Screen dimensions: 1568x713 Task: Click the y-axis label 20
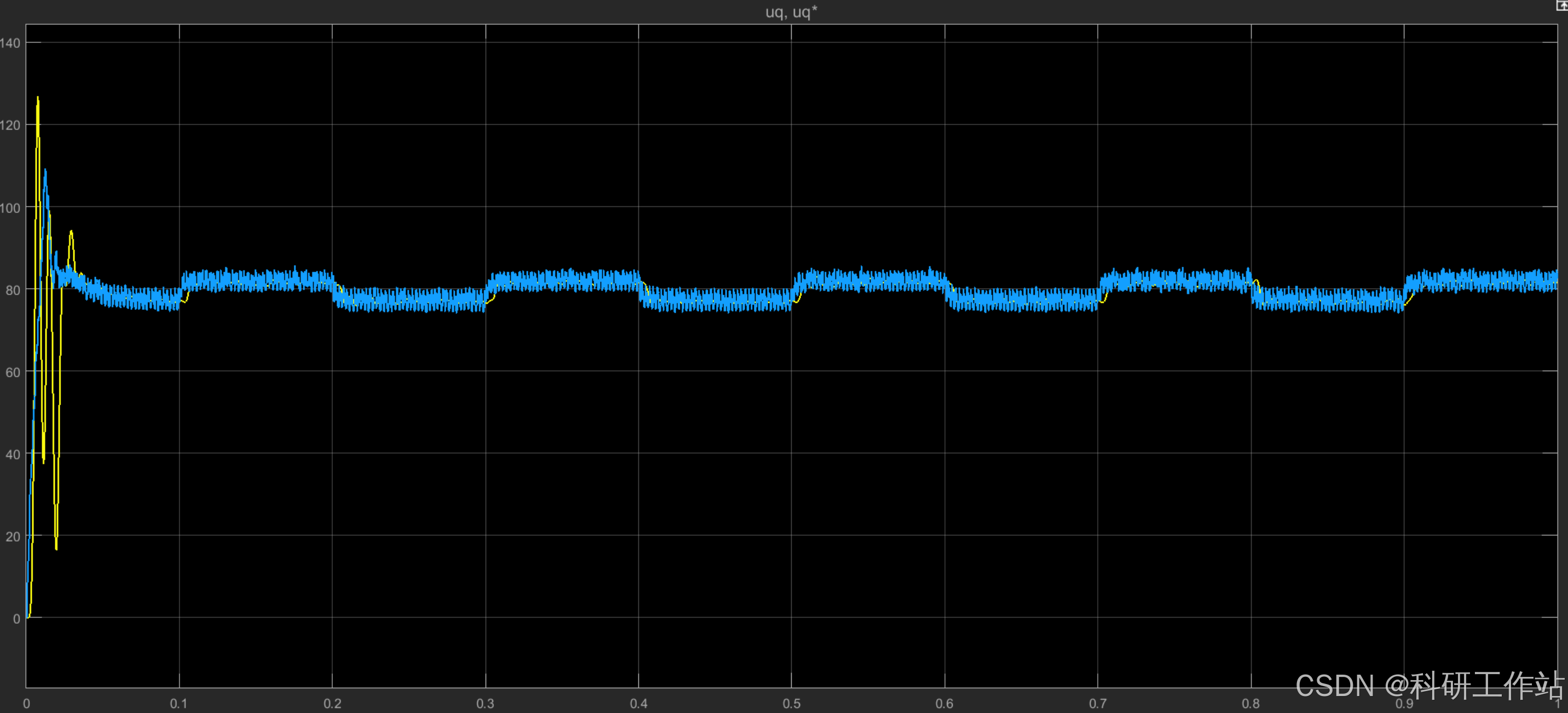coord(13,537)
